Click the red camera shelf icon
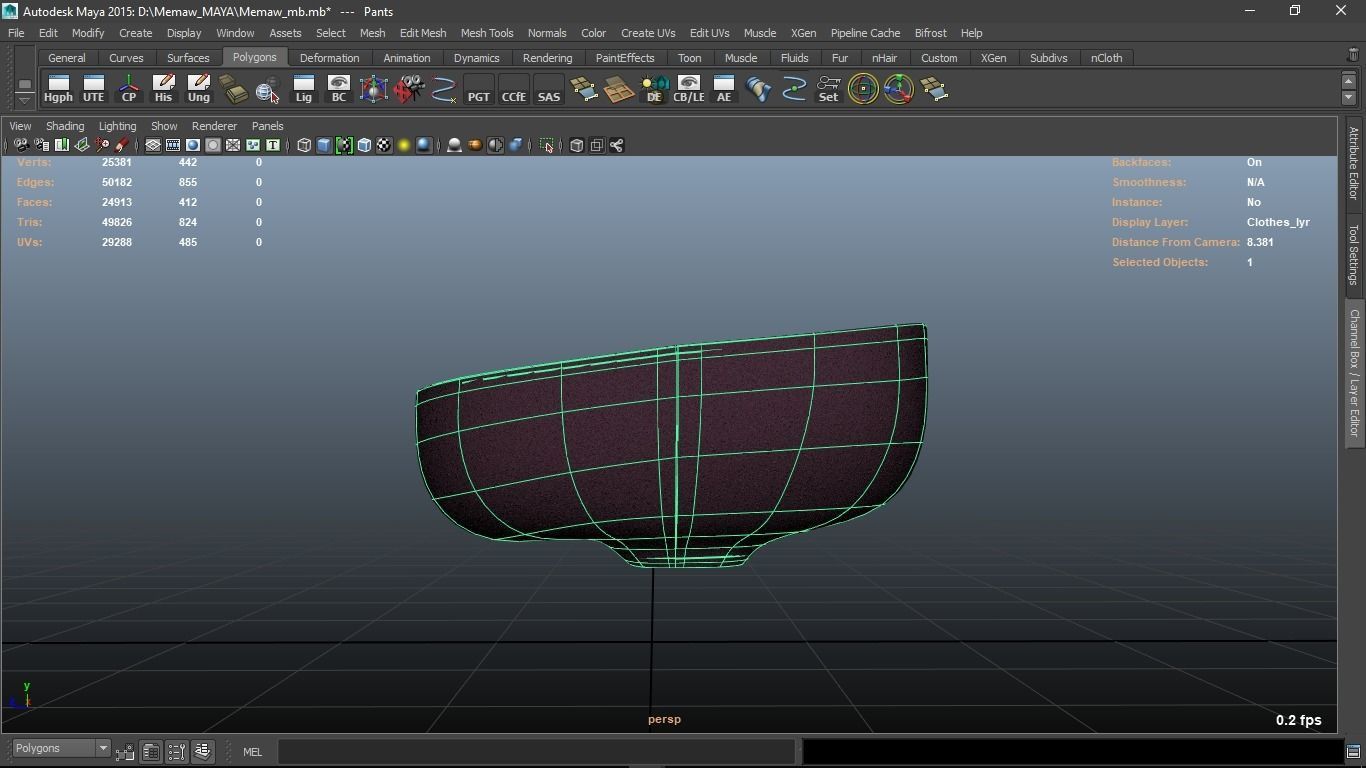Screen dimensions: 1366x768 [408, 89]
